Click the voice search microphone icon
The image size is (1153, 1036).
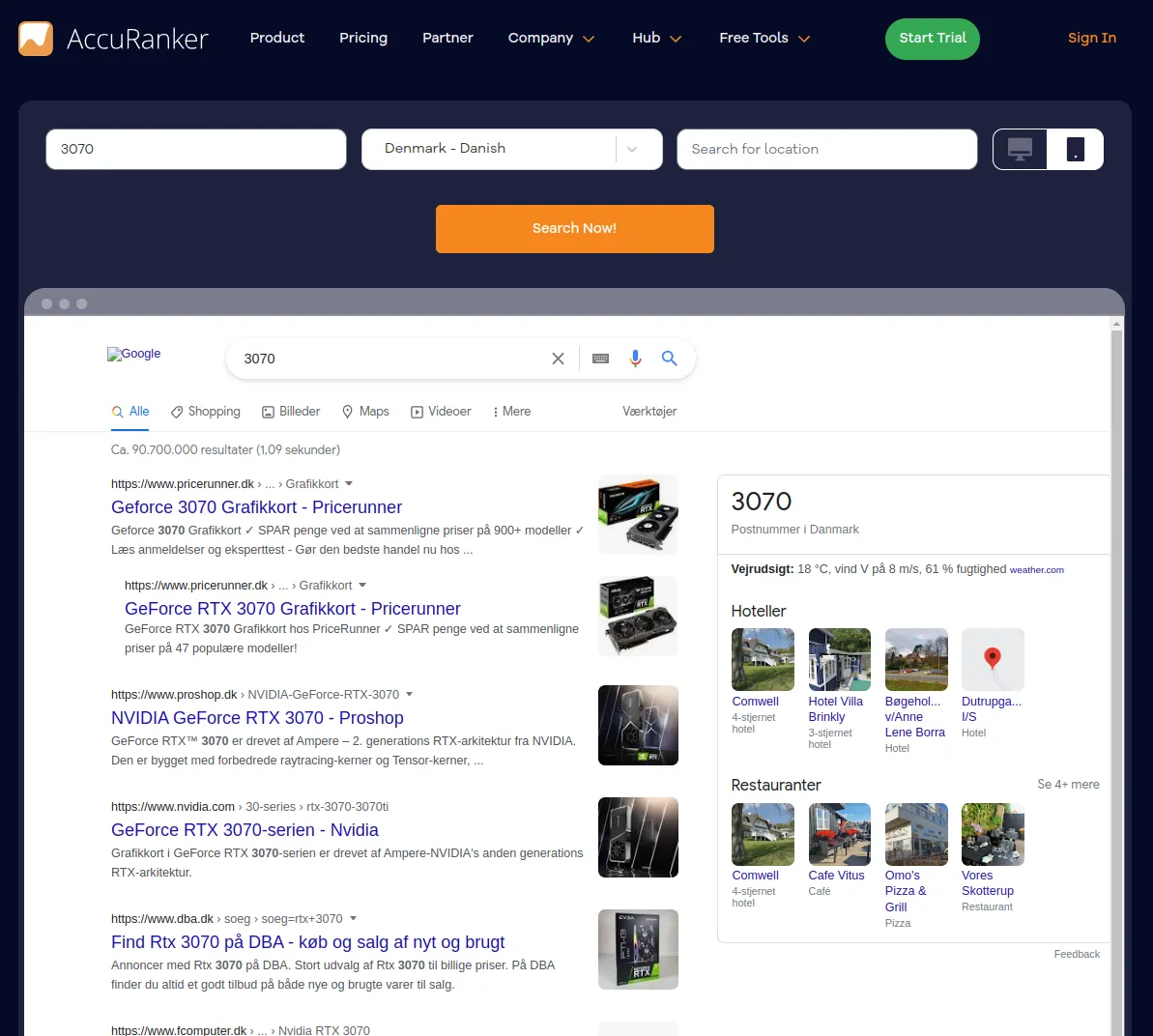pos(635,359)
